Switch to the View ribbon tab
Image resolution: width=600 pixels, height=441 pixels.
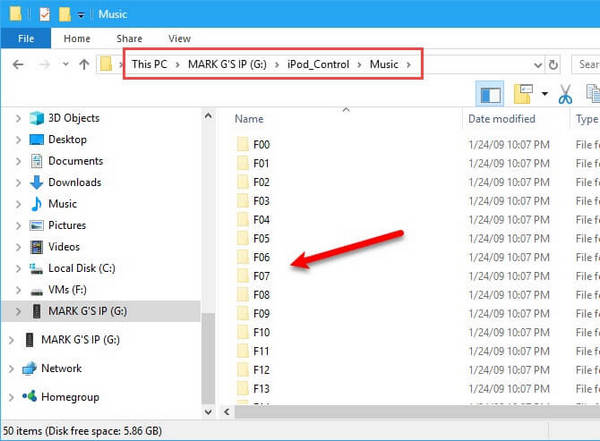coord(179,39)
